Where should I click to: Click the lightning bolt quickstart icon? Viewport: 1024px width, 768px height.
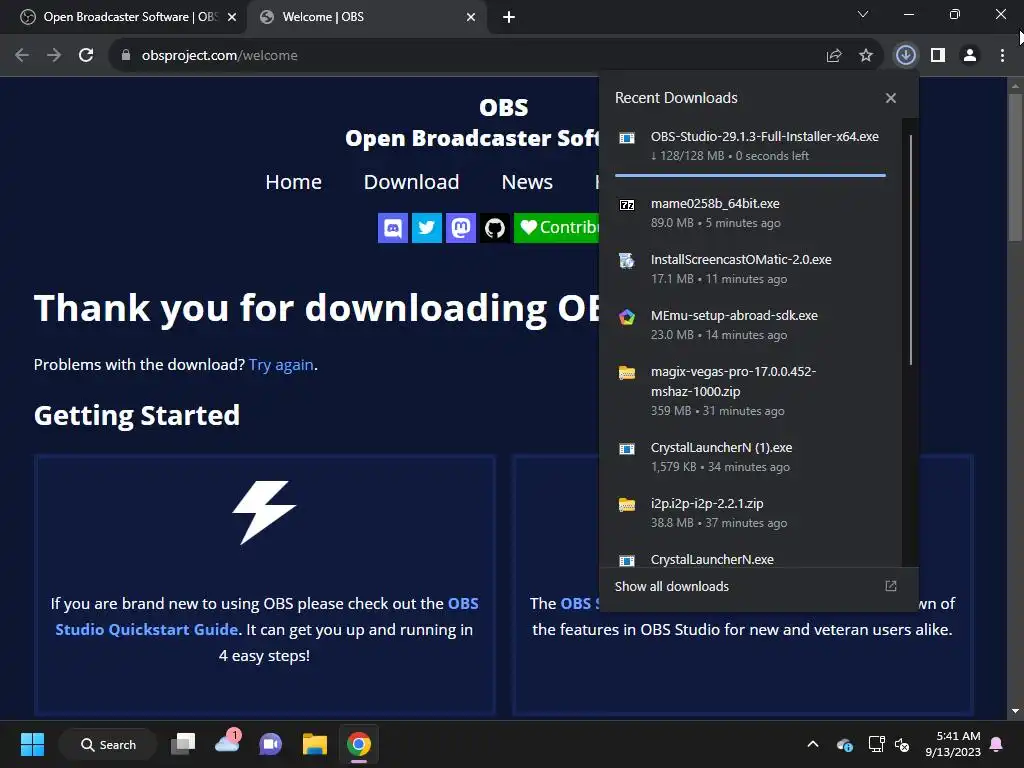coord(264,512)
